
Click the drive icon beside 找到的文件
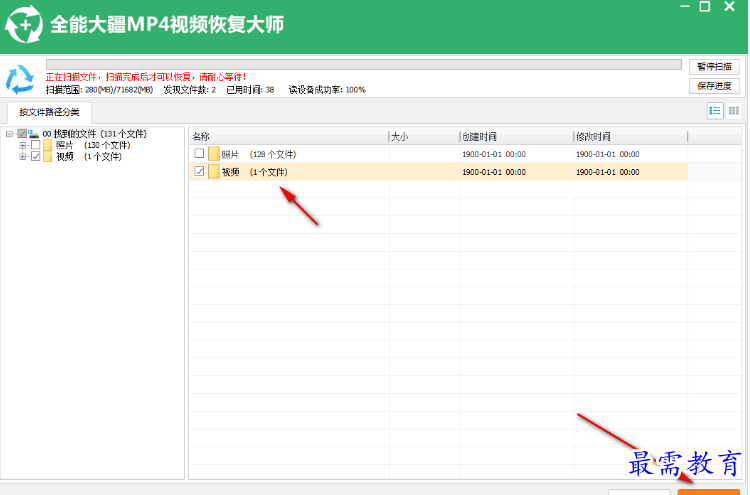click(x=33, y=133)
